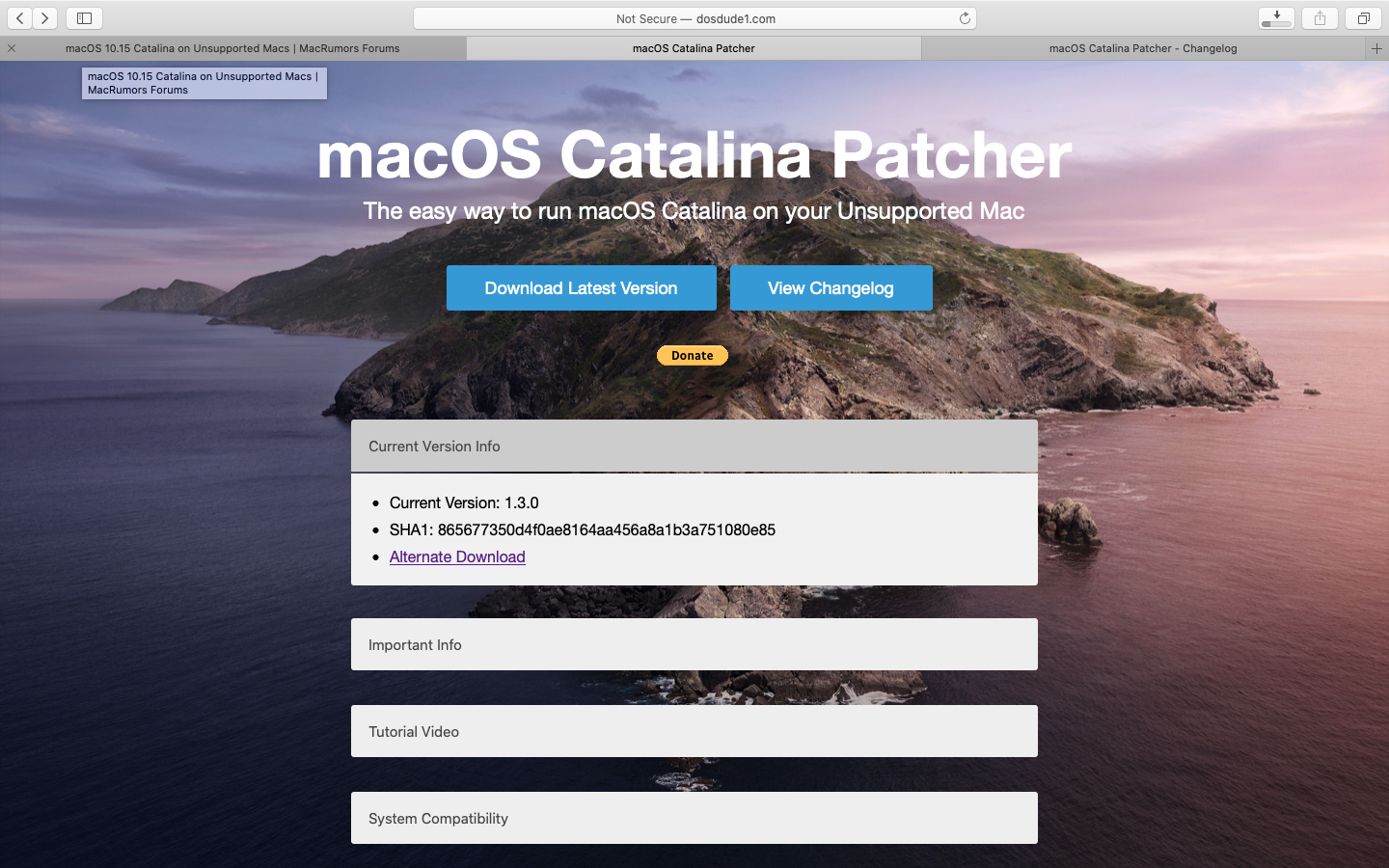
Task: Switch to the Patcher Changelog tab
Action: (1143, 48)
